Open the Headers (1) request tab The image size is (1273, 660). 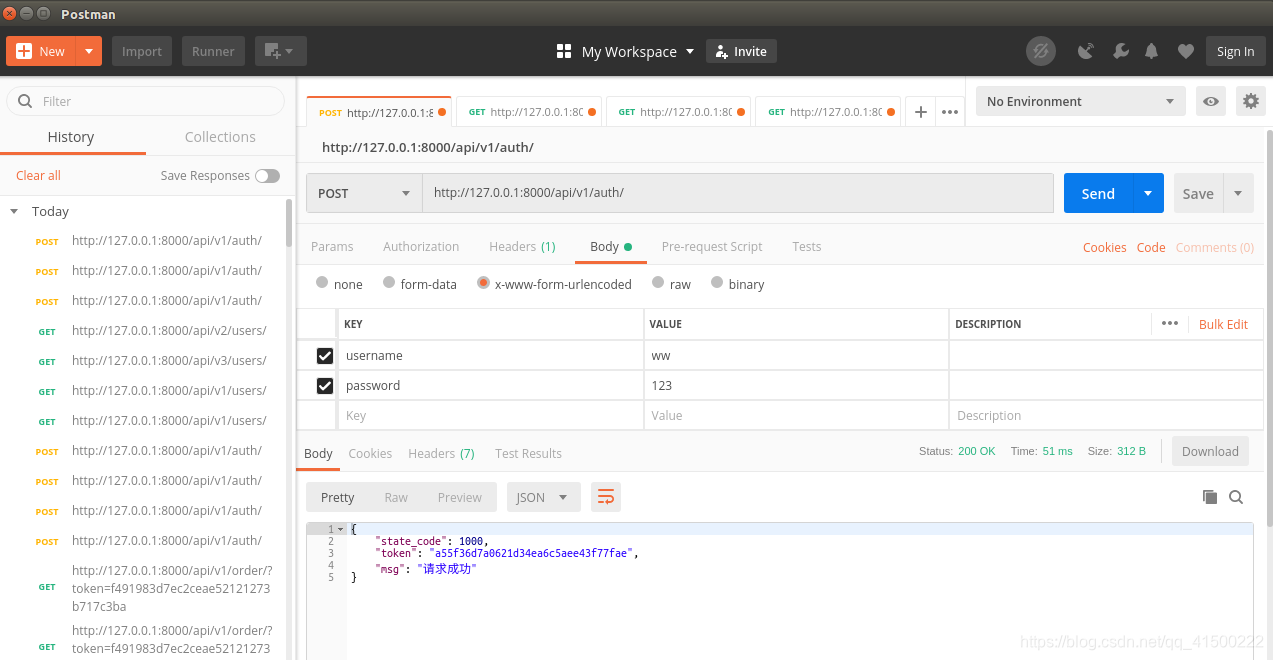point(522,246)
